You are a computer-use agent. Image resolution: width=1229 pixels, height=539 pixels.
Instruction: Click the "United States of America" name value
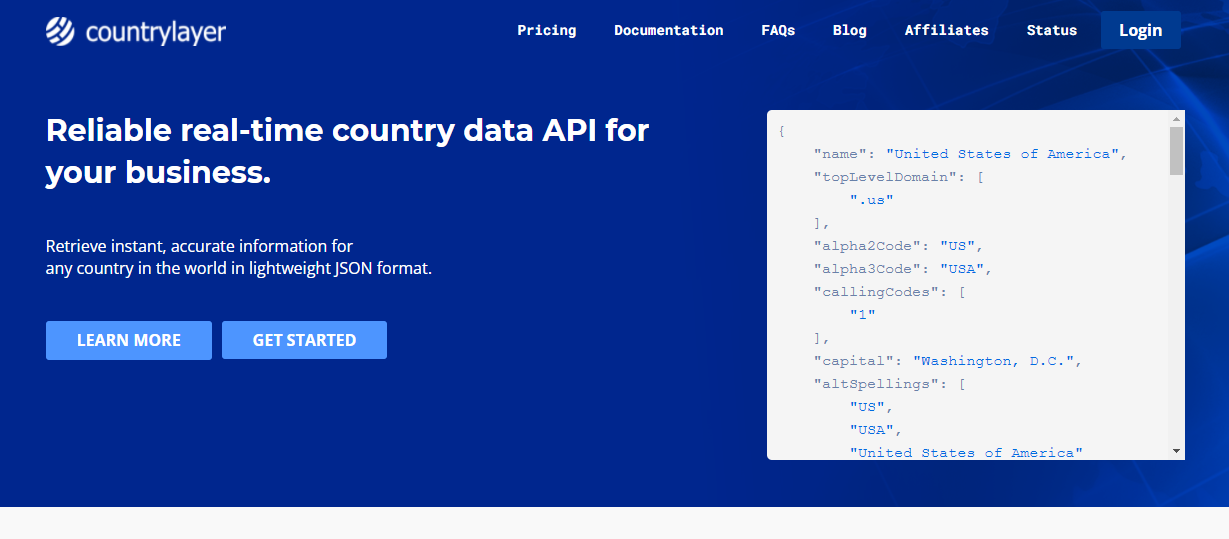point(1003,154)
